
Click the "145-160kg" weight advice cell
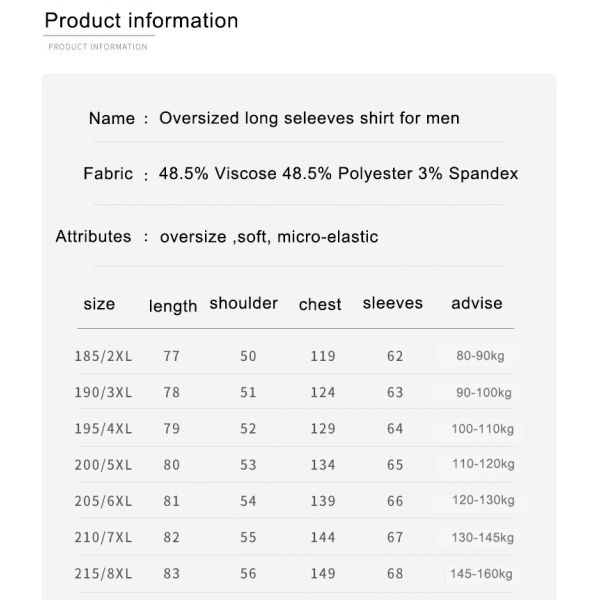(481, 574)
